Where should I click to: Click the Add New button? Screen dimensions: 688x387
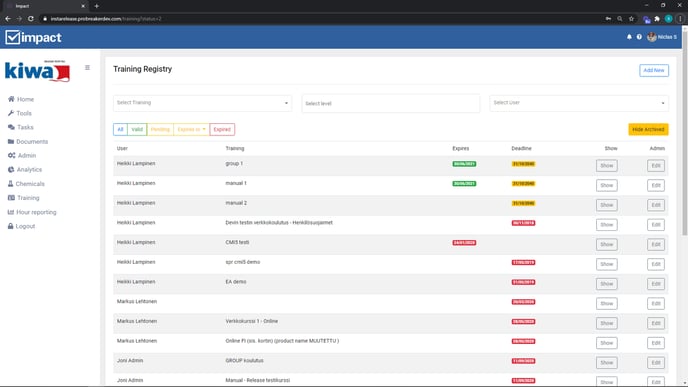654,70
